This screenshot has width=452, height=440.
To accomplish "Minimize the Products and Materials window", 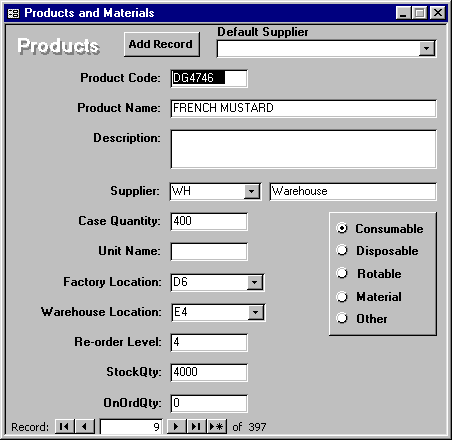I will 403,13.
